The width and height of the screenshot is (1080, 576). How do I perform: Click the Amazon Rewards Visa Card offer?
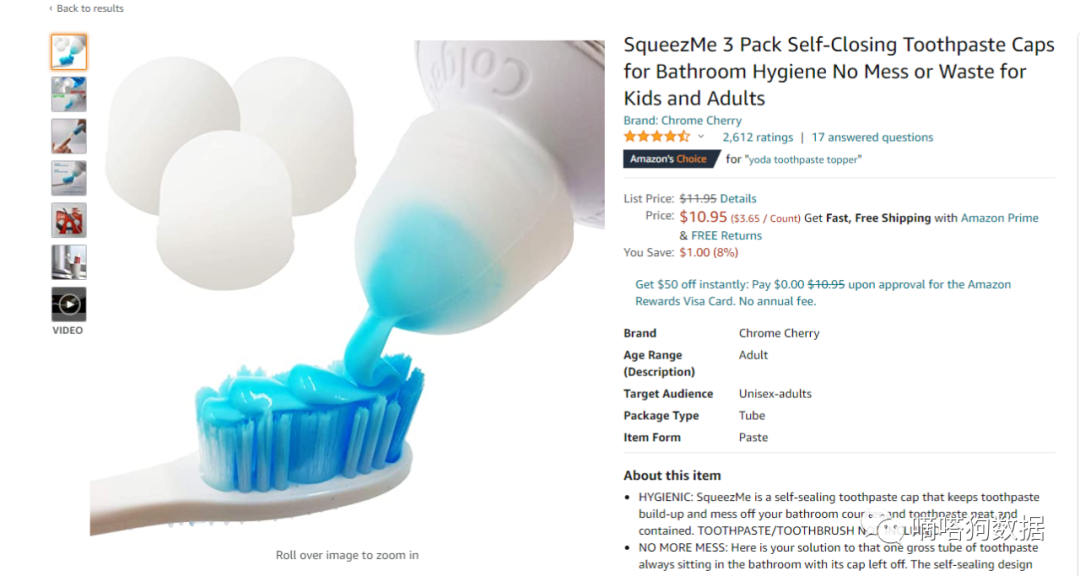pos(823,293)
